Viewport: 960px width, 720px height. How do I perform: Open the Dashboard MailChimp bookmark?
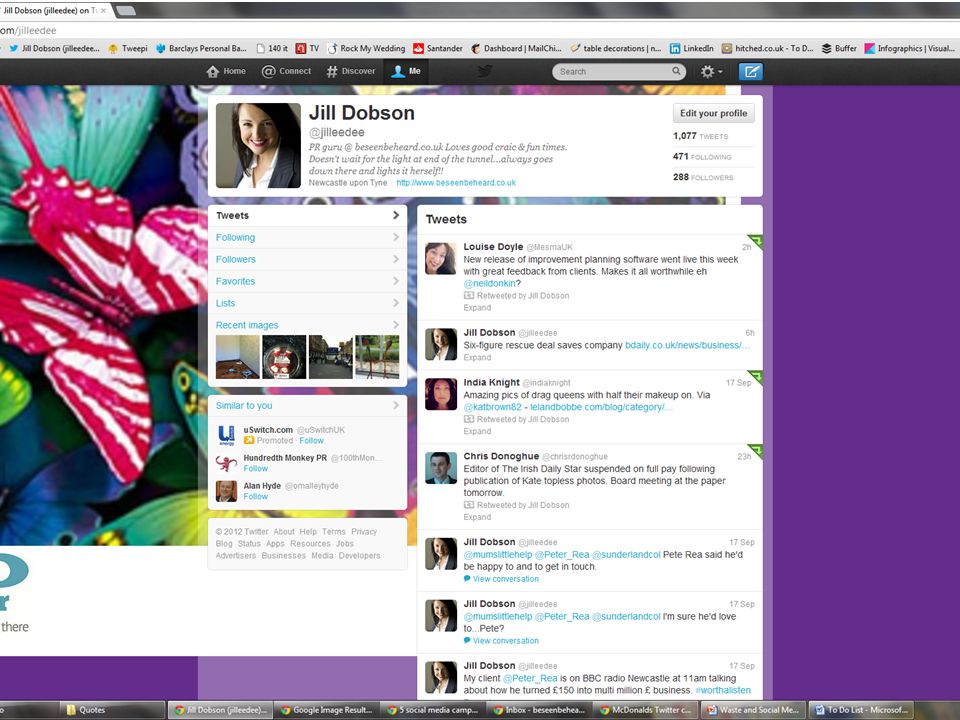click(x=516, y=48)
